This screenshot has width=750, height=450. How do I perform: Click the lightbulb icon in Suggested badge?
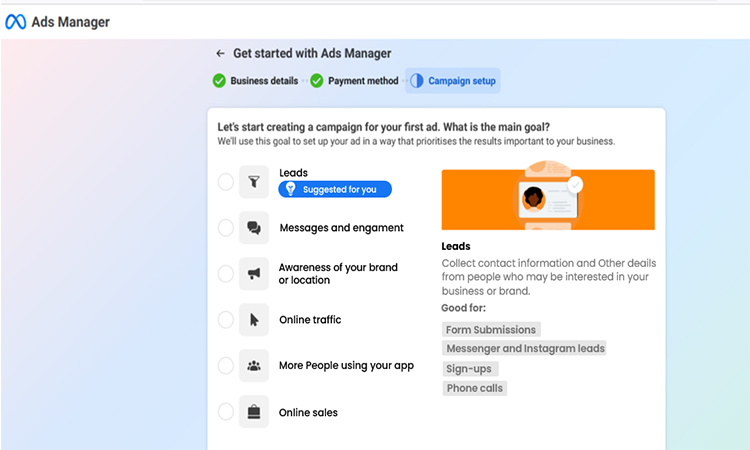290,189
